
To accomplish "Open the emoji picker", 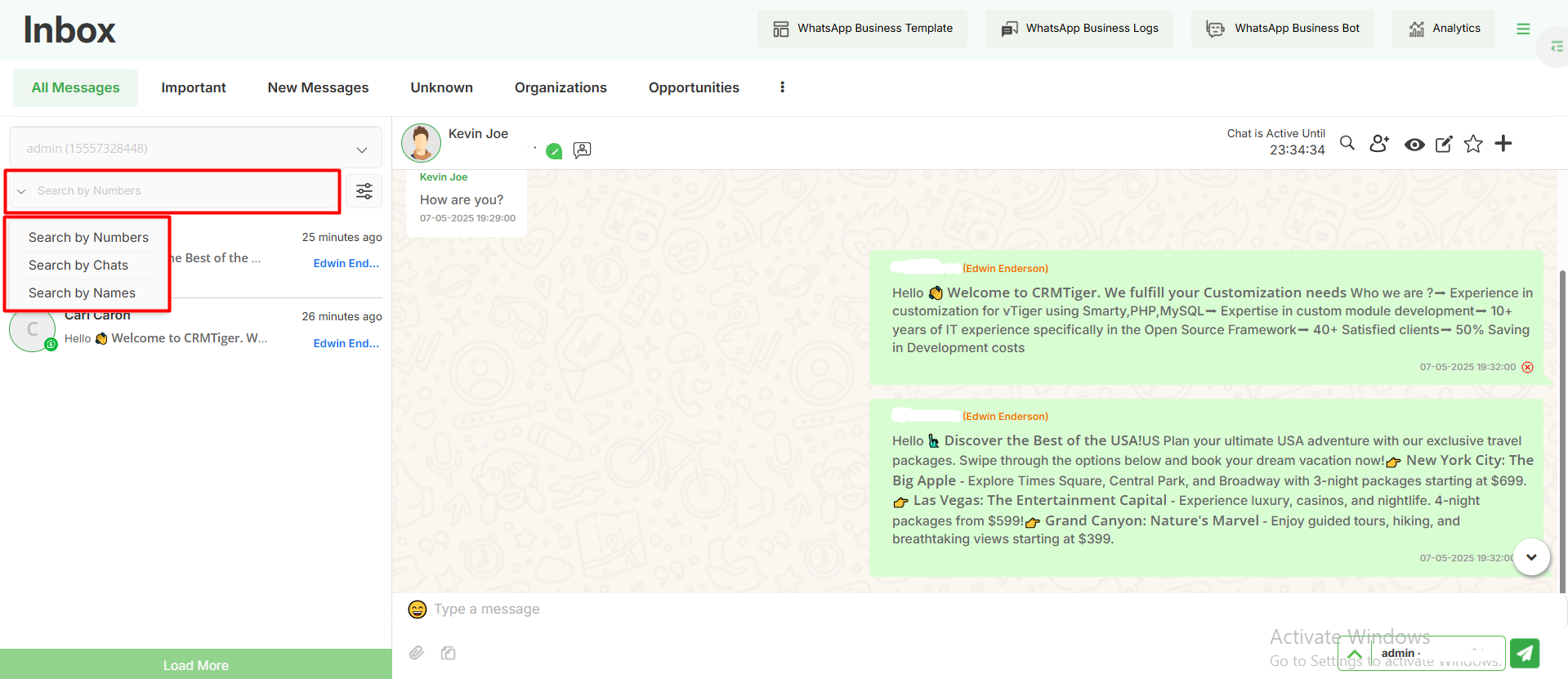I will pos(418,610).
